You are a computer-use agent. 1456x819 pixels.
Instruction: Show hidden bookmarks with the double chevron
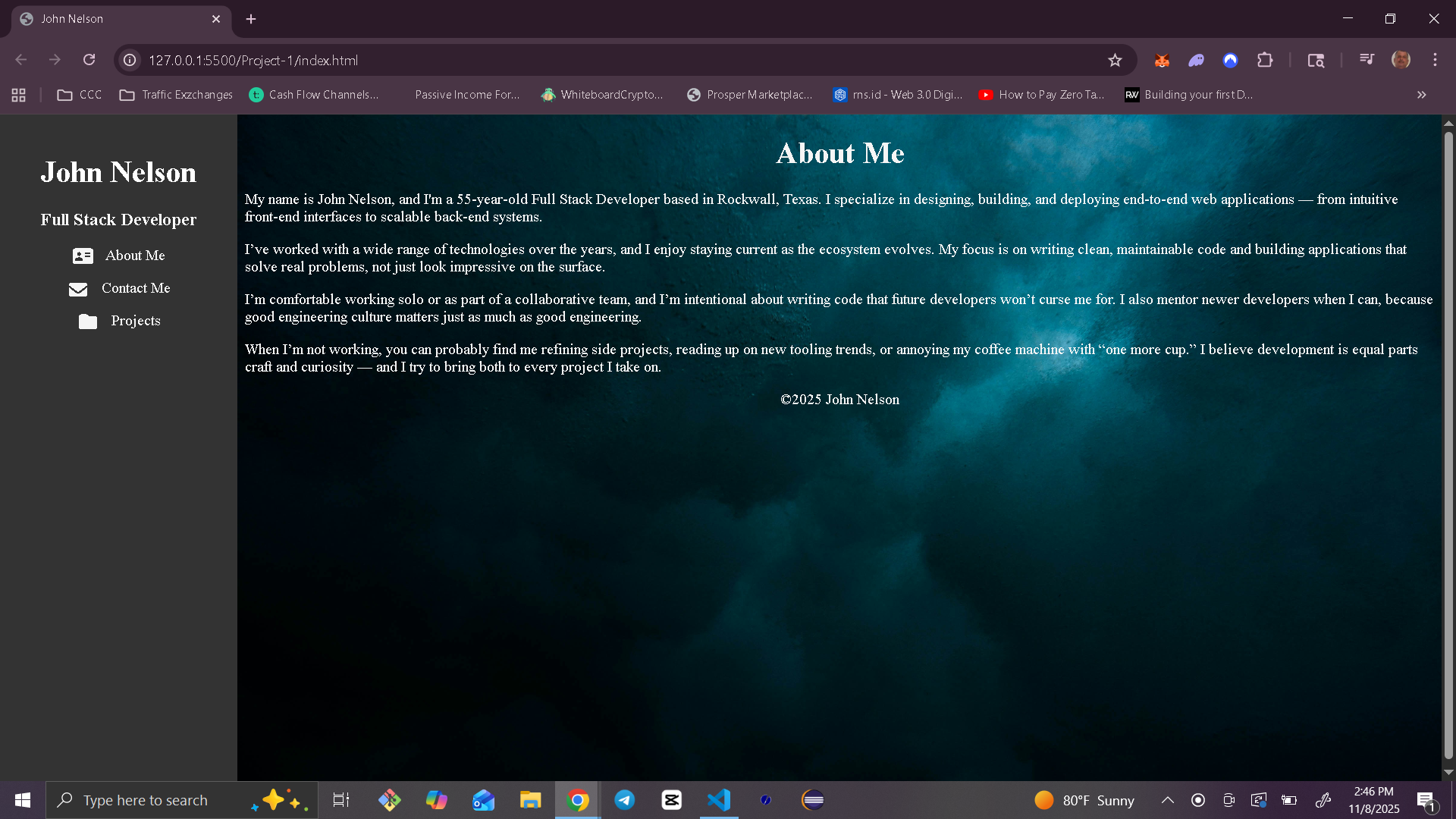click(1421, 95)
